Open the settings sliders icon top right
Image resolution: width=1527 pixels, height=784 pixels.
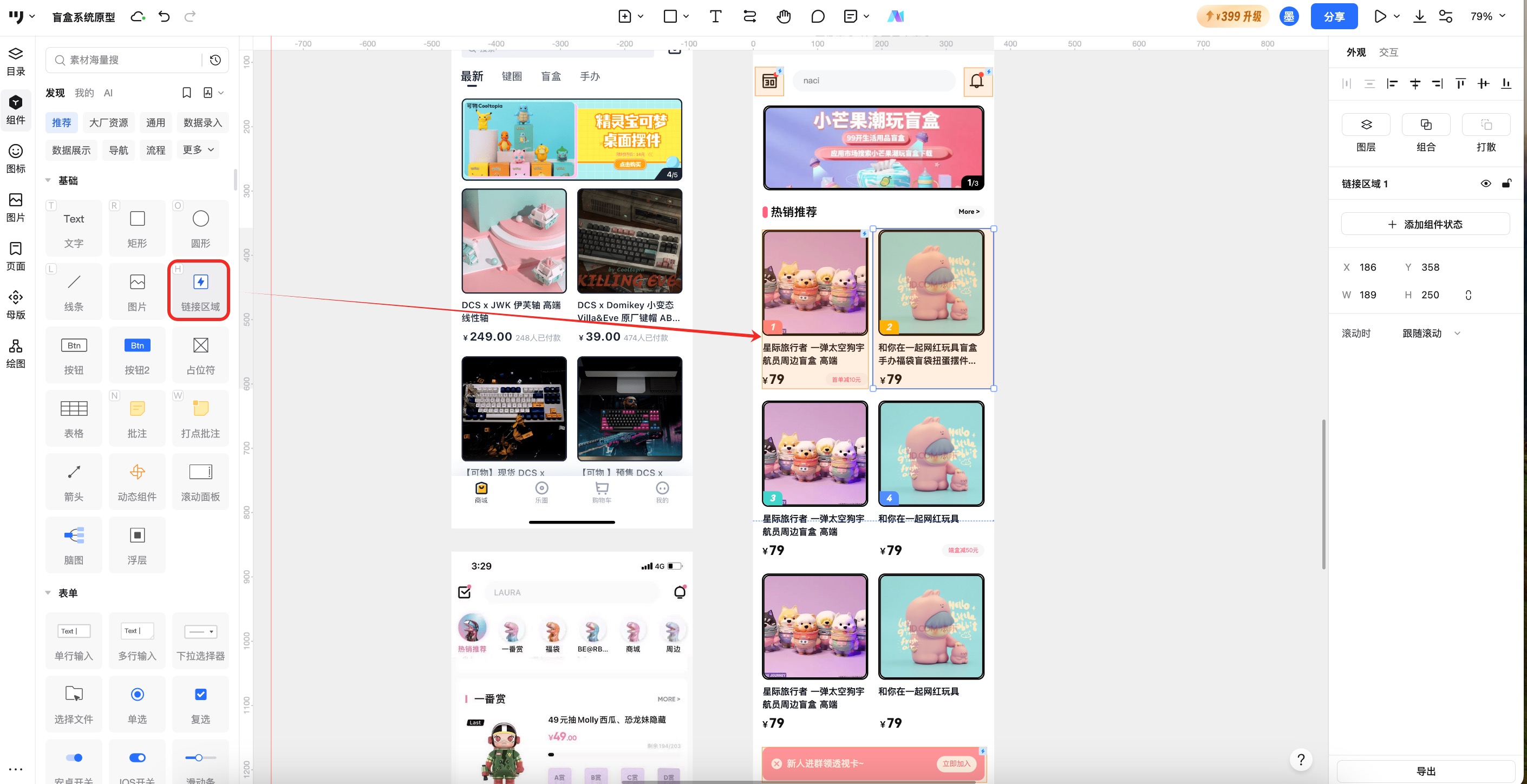pyautogui.click(x=1446, y=17)
